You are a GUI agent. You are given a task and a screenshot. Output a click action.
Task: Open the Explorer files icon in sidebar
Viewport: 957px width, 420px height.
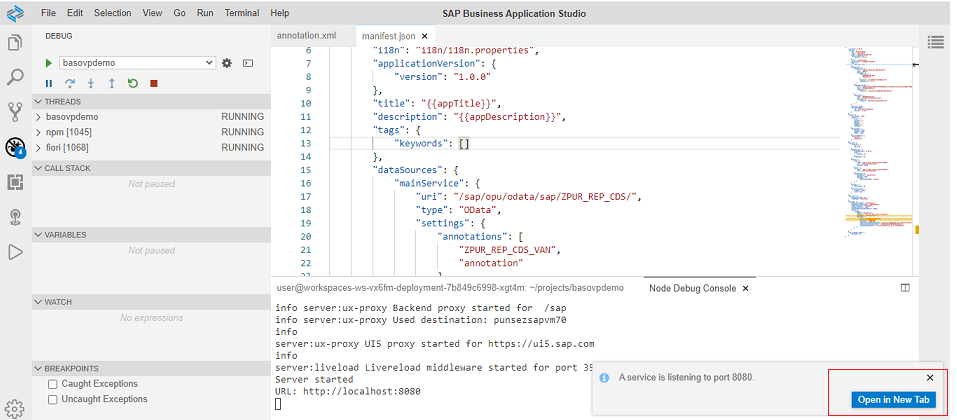[x=15, y=43]
